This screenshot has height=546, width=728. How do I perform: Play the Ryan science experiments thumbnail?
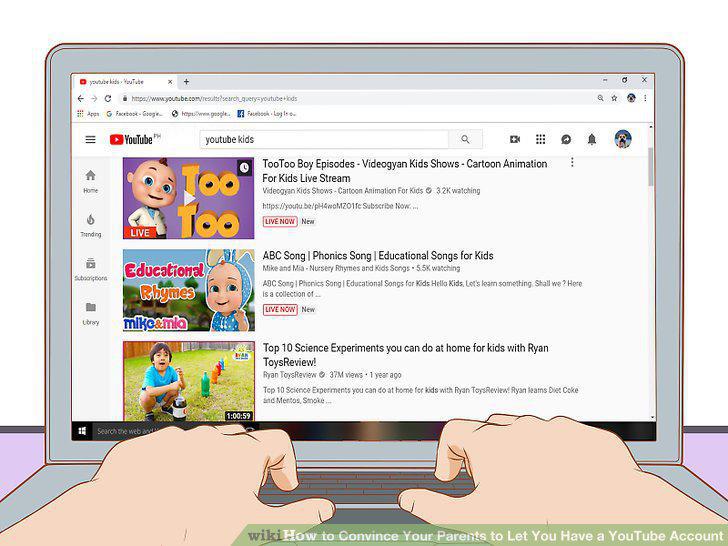188,381
